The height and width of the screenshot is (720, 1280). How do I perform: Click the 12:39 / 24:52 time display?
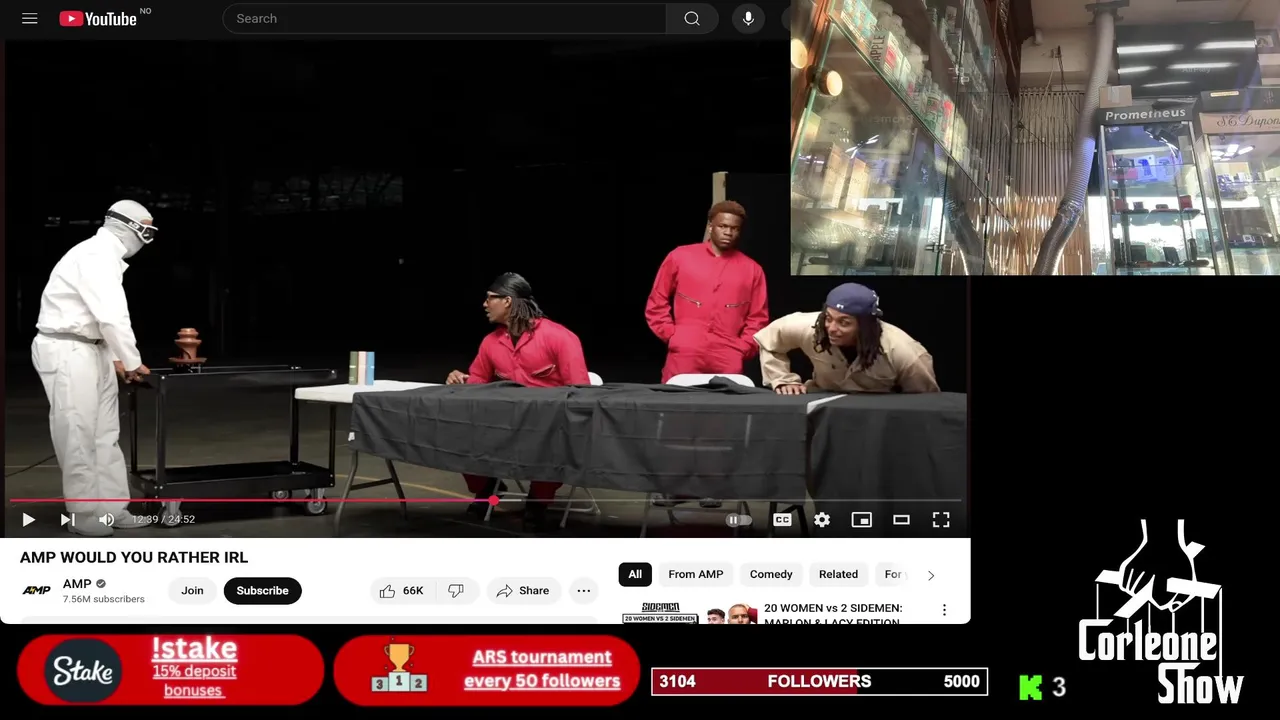click(x=163, y=520)
